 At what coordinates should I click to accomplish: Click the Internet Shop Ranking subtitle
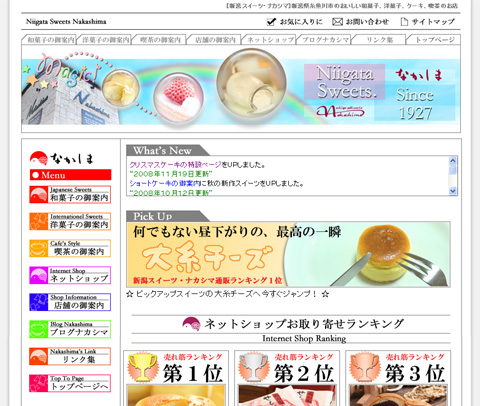click(x=304, y=338)
